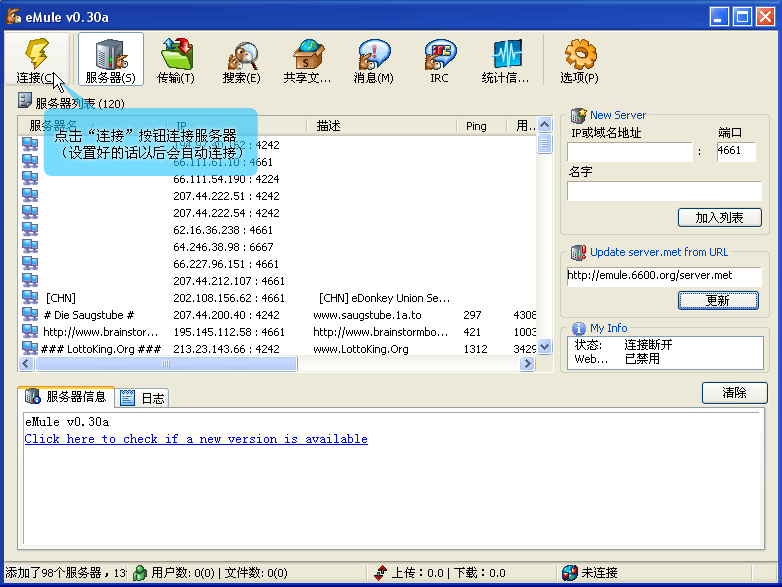Click the 连接 lightning connect icon

[x=37, y=53]
